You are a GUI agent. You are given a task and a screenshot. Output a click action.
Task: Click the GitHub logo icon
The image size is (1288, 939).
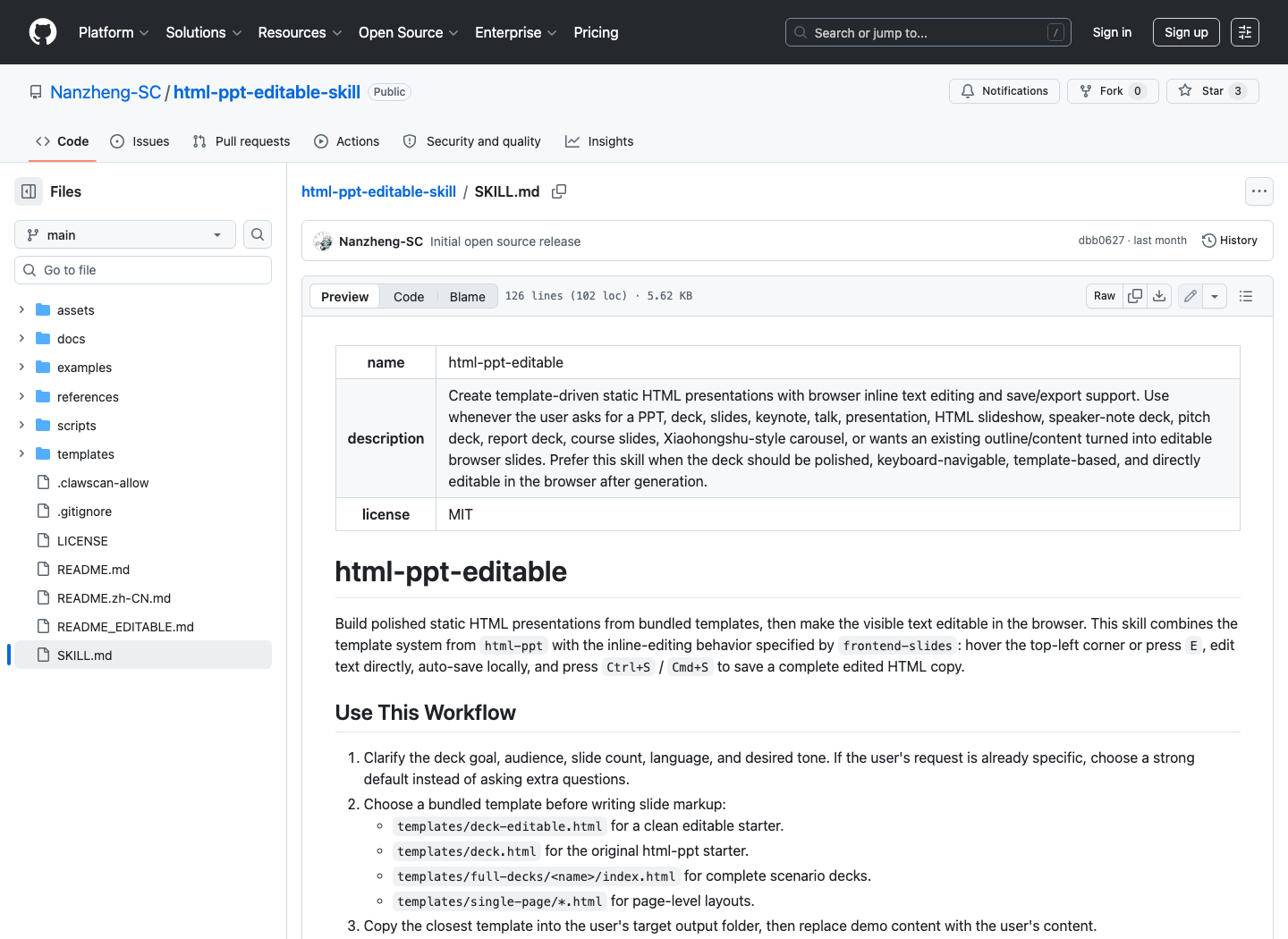[43, 32]
